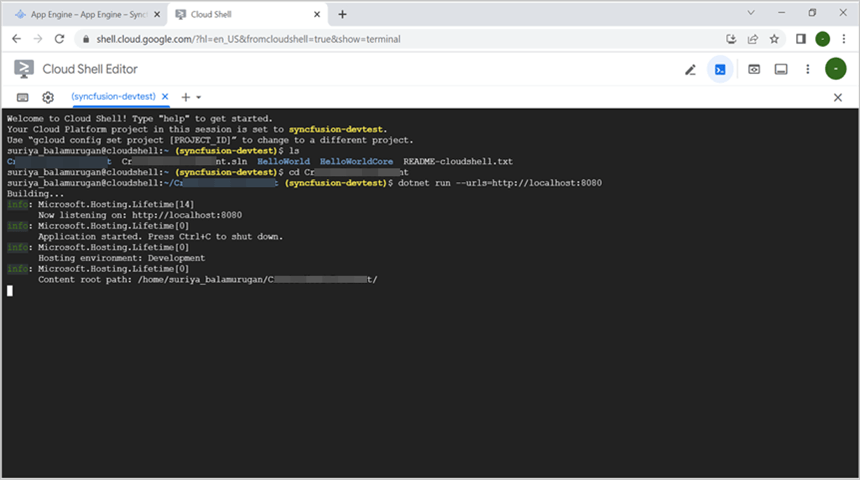
Task: Toggle the browser side panel
Action: 801,39
